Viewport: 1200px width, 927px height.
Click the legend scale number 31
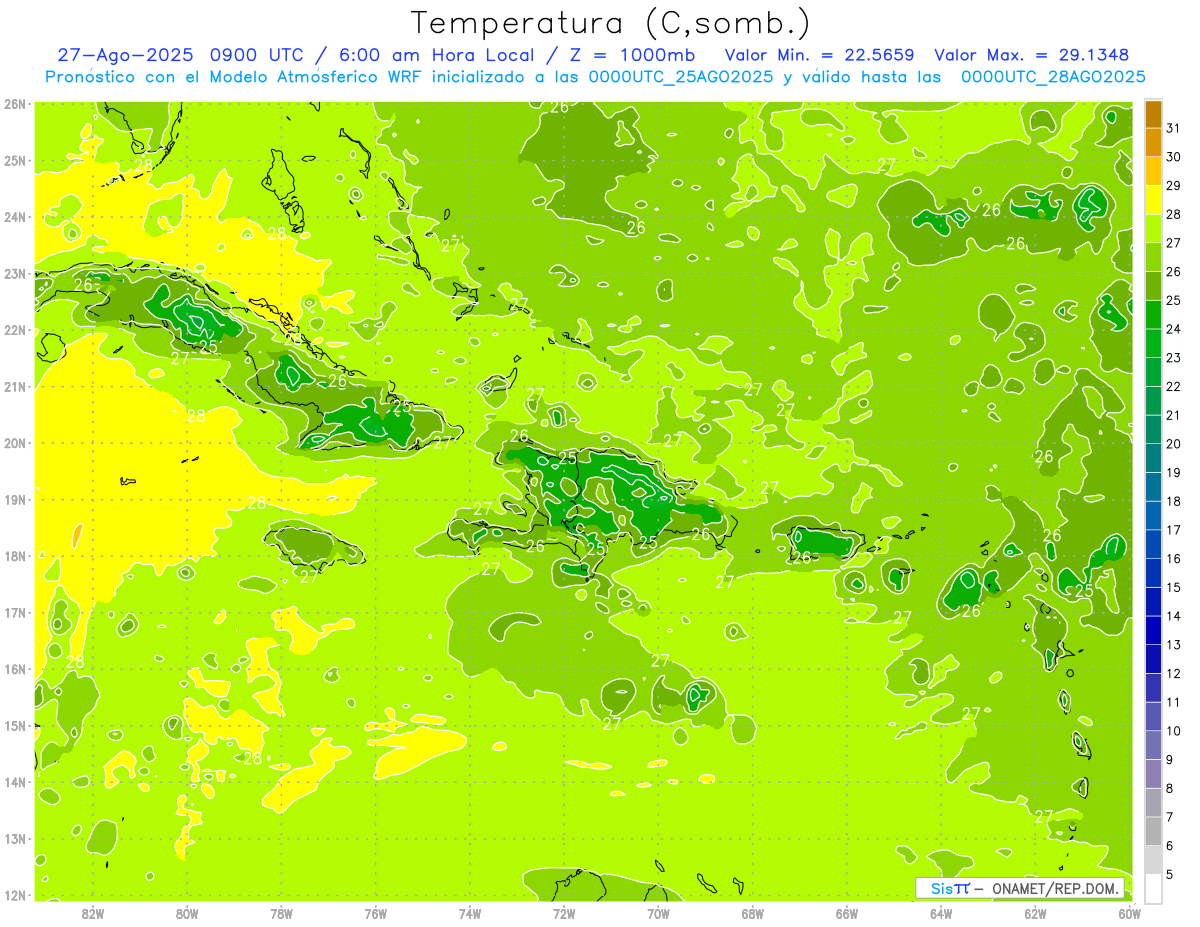click(x=1174, y=128)
